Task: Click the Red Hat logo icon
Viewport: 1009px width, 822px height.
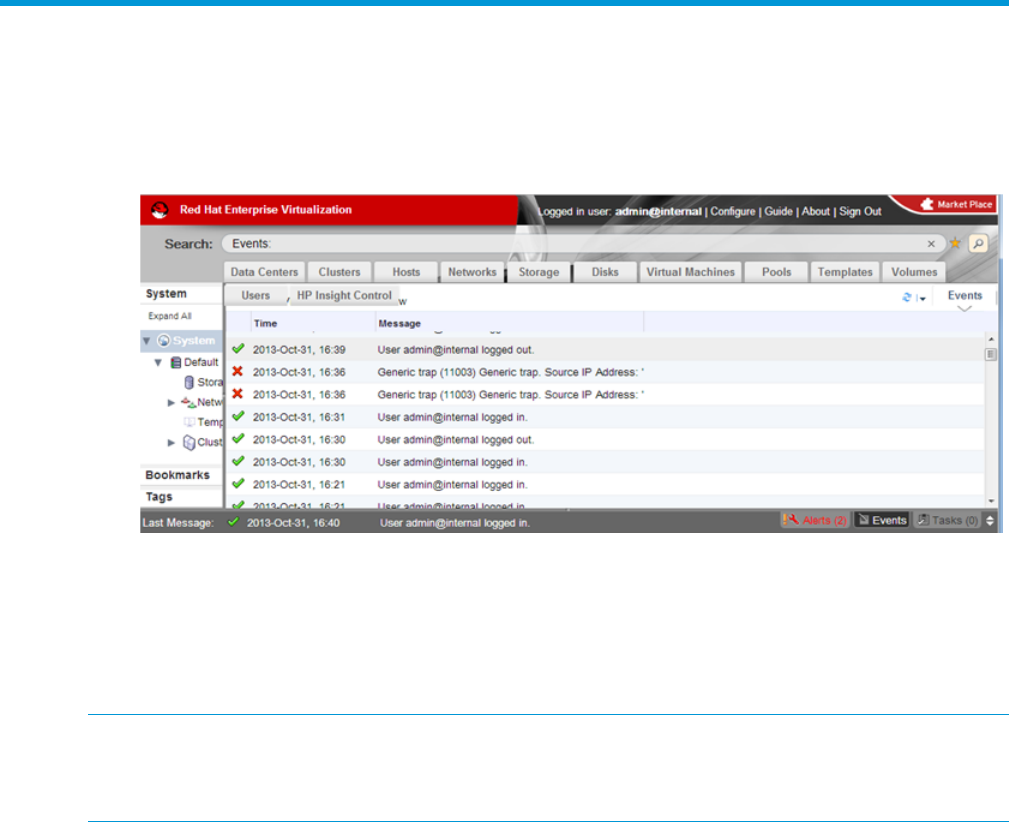Action: click(158, 210)
